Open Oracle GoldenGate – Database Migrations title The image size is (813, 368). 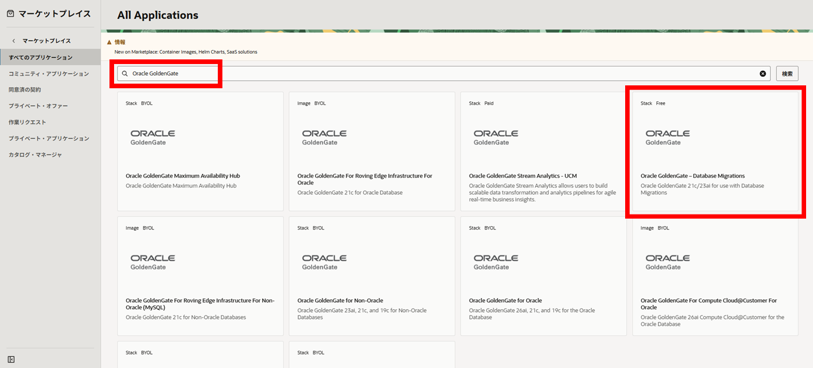tap(693, 176)
